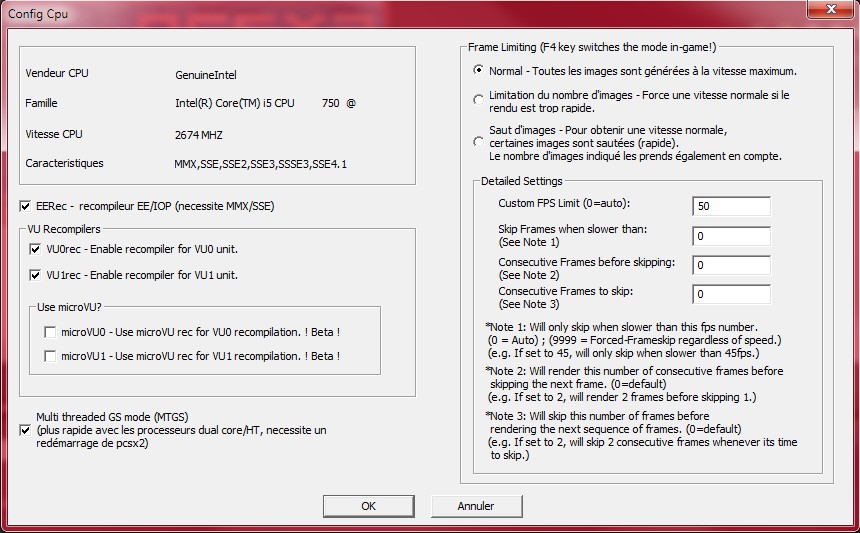Click the GenuineIntel vendor value

click(206, 75)
